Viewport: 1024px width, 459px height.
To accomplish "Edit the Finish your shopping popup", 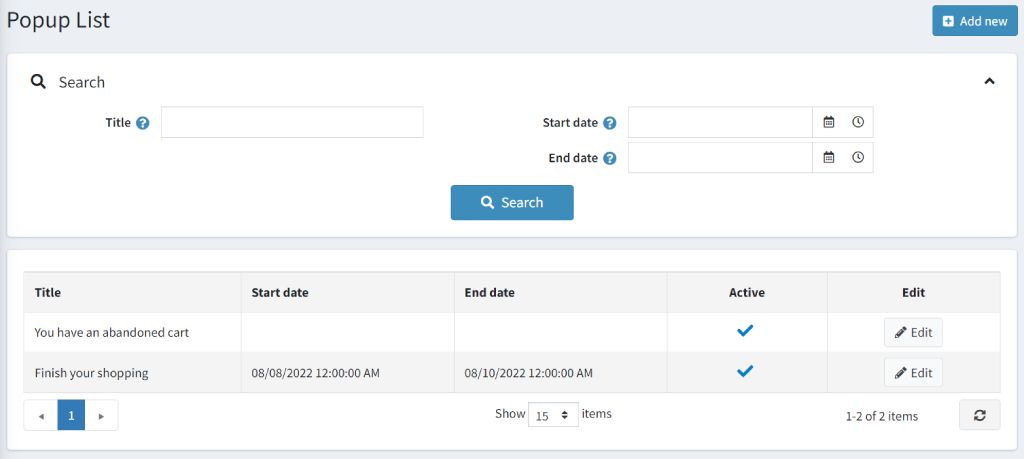I will click(x=913, y=372).
